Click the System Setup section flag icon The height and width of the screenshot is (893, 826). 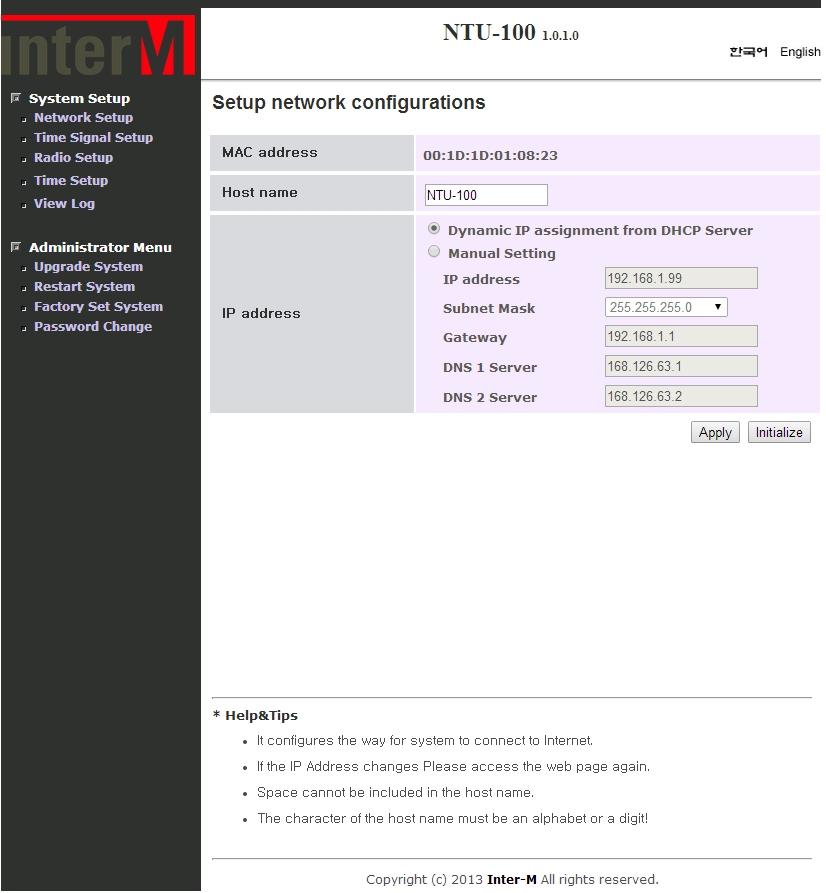16,98
